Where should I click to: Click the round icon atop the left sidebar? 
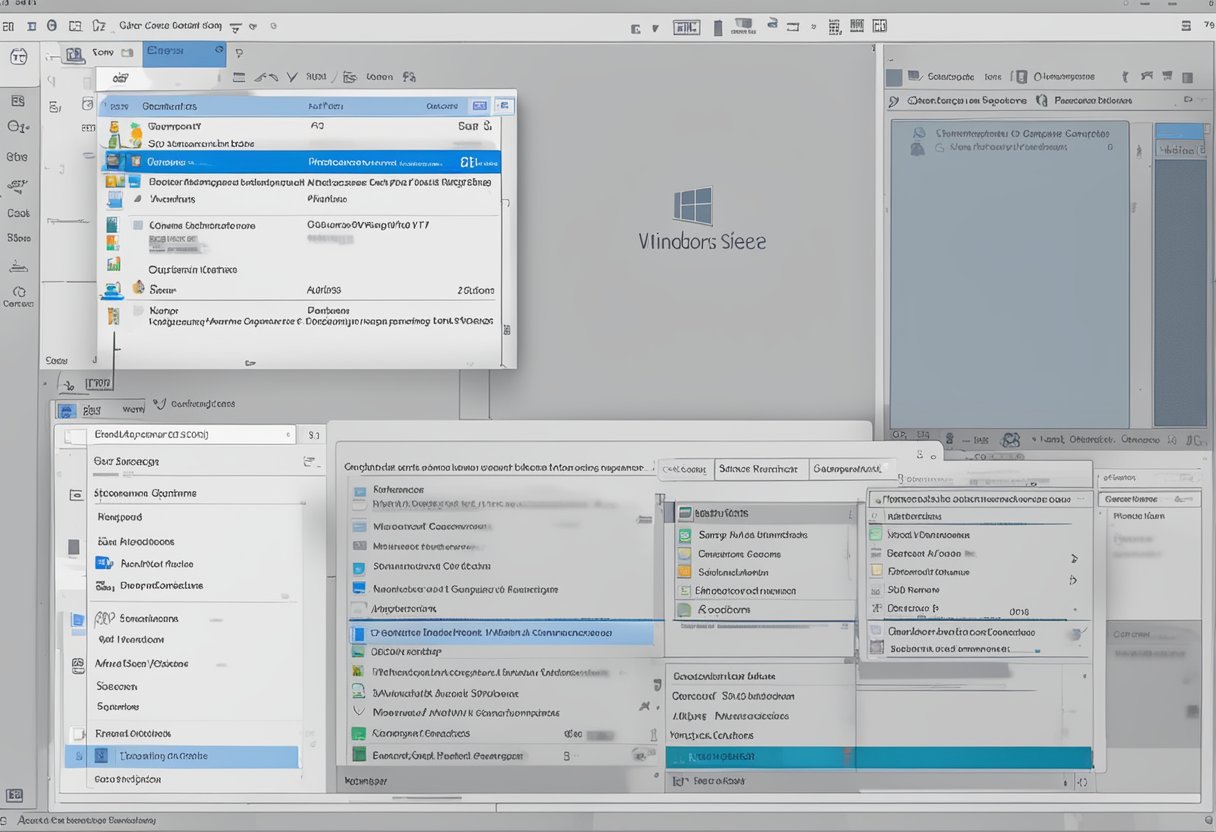(x=19, y=56)
